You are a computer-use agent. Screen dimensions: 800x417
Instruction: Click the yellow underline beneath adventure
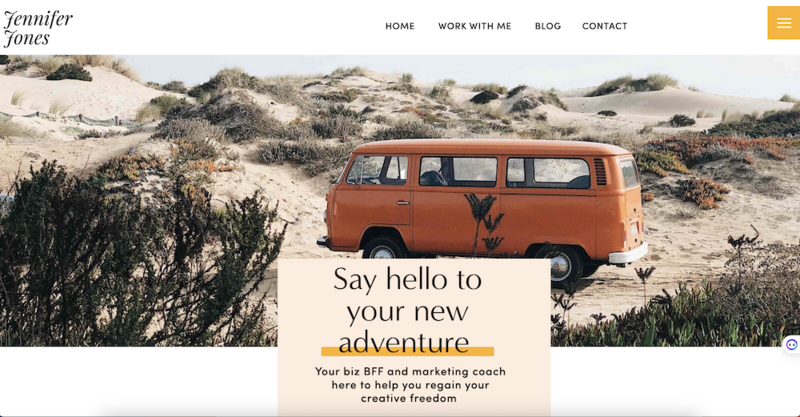coord(407,351)
